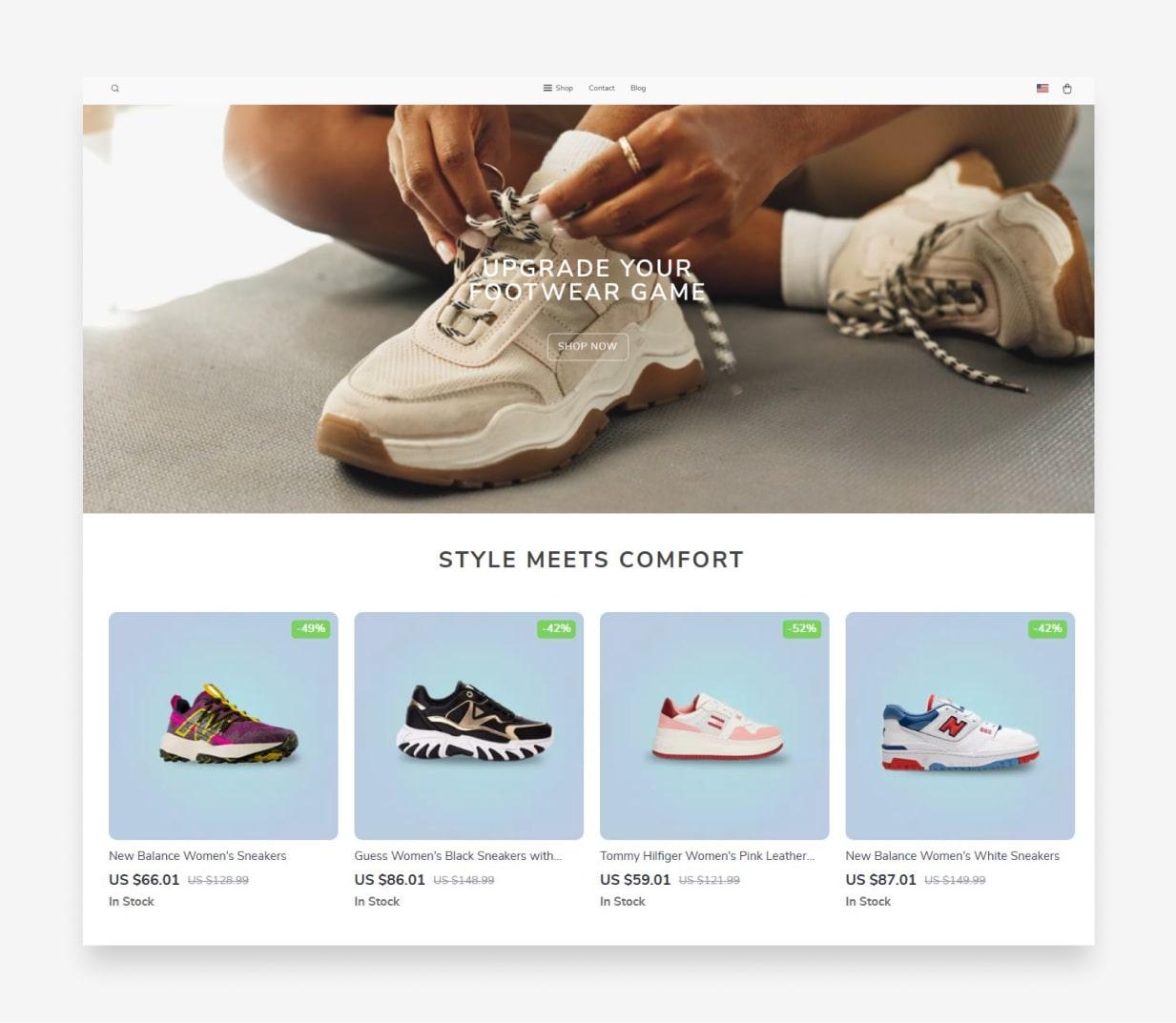Click the -52% discount badge

click(x=802, y=628)
